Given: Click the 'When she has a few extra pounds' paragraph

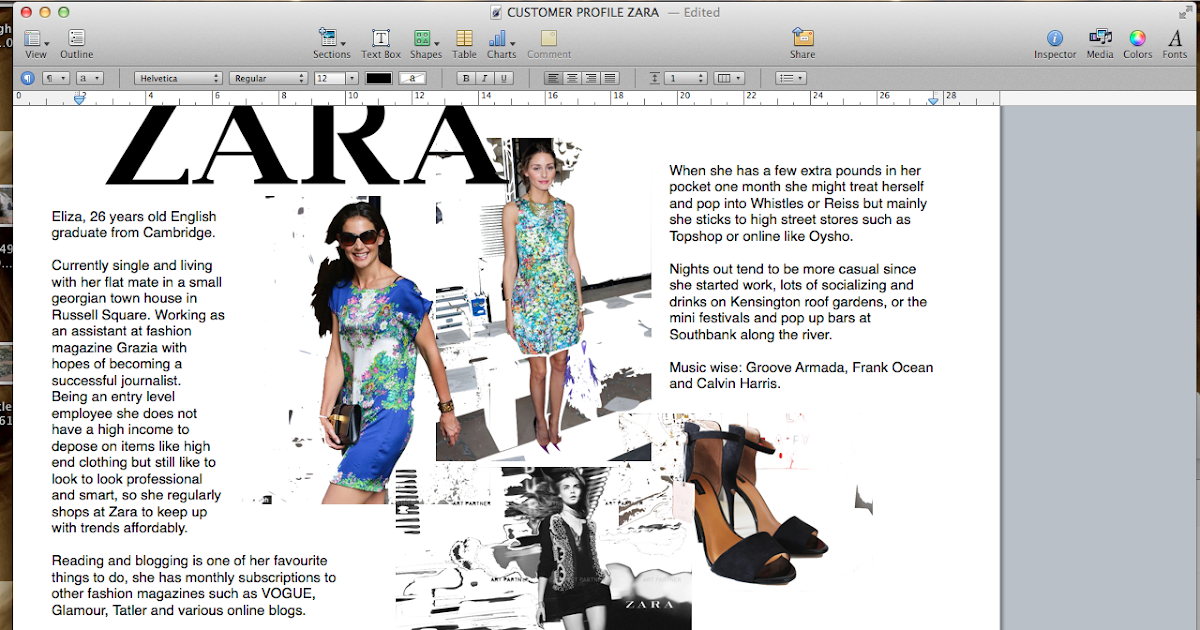Looking at the screenshot, I should point(798,203).
